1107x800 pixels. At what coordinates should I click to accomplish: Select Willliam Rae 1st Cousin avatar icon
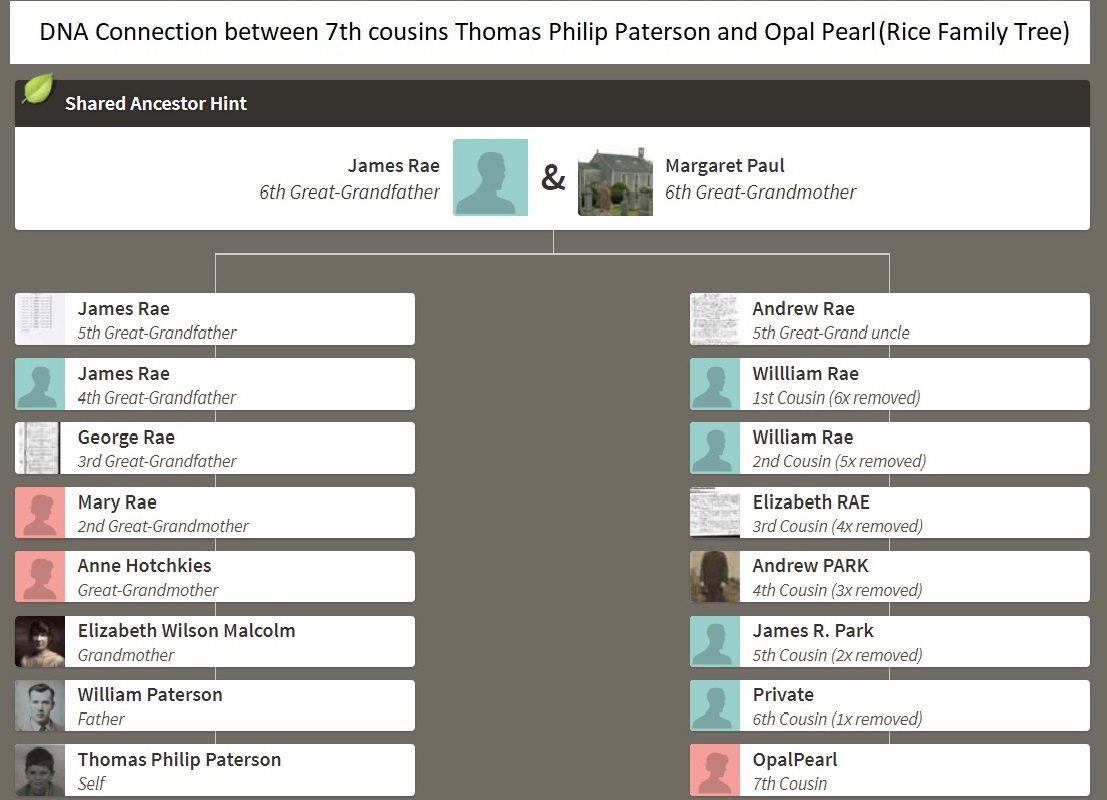[714, 384]
